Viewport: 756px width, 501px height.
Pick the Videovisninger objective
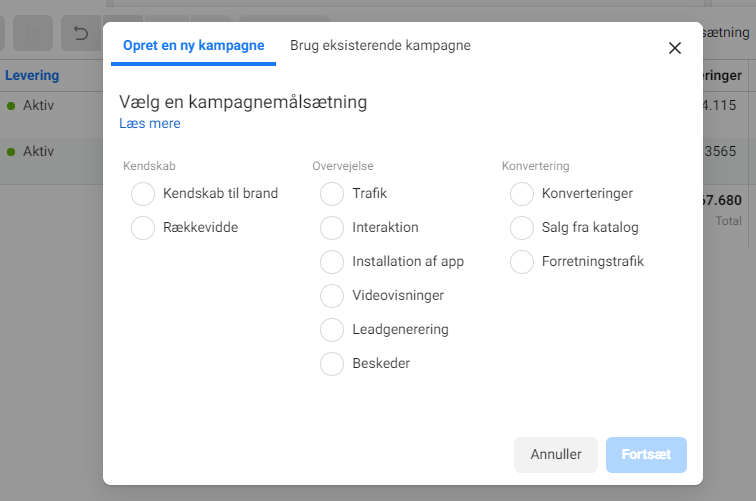click(x=332, y=296)
